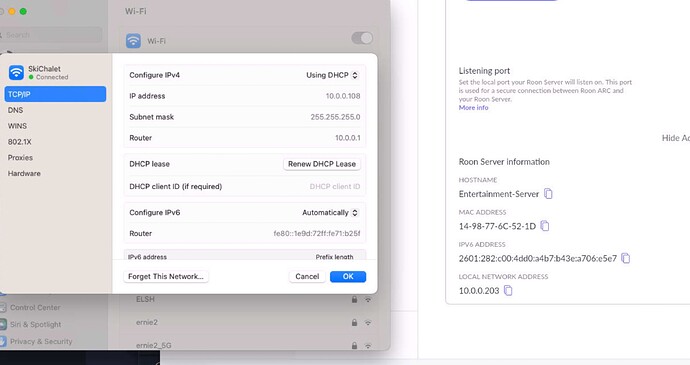This screenshot has width=690, height=365.
Task: Click the Entertainment-Server hostname text
Action: tap(499, 194)
